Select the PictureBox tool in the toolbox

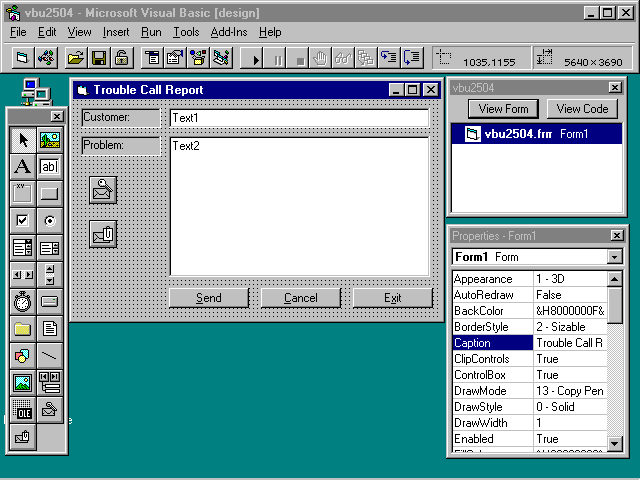point(49,140)
